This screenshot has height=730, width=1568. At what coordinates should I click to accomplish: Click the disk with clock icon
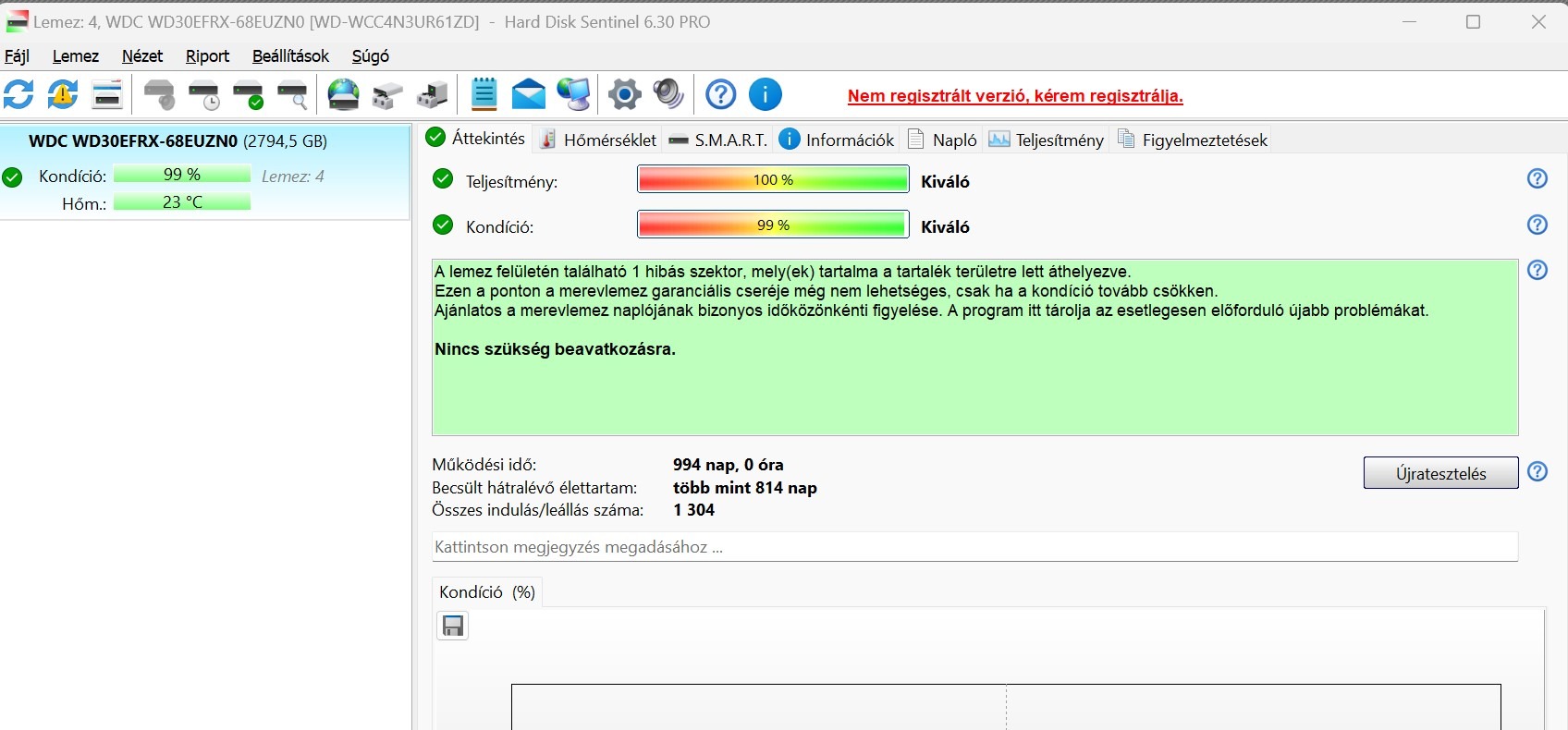click(204, 94)
